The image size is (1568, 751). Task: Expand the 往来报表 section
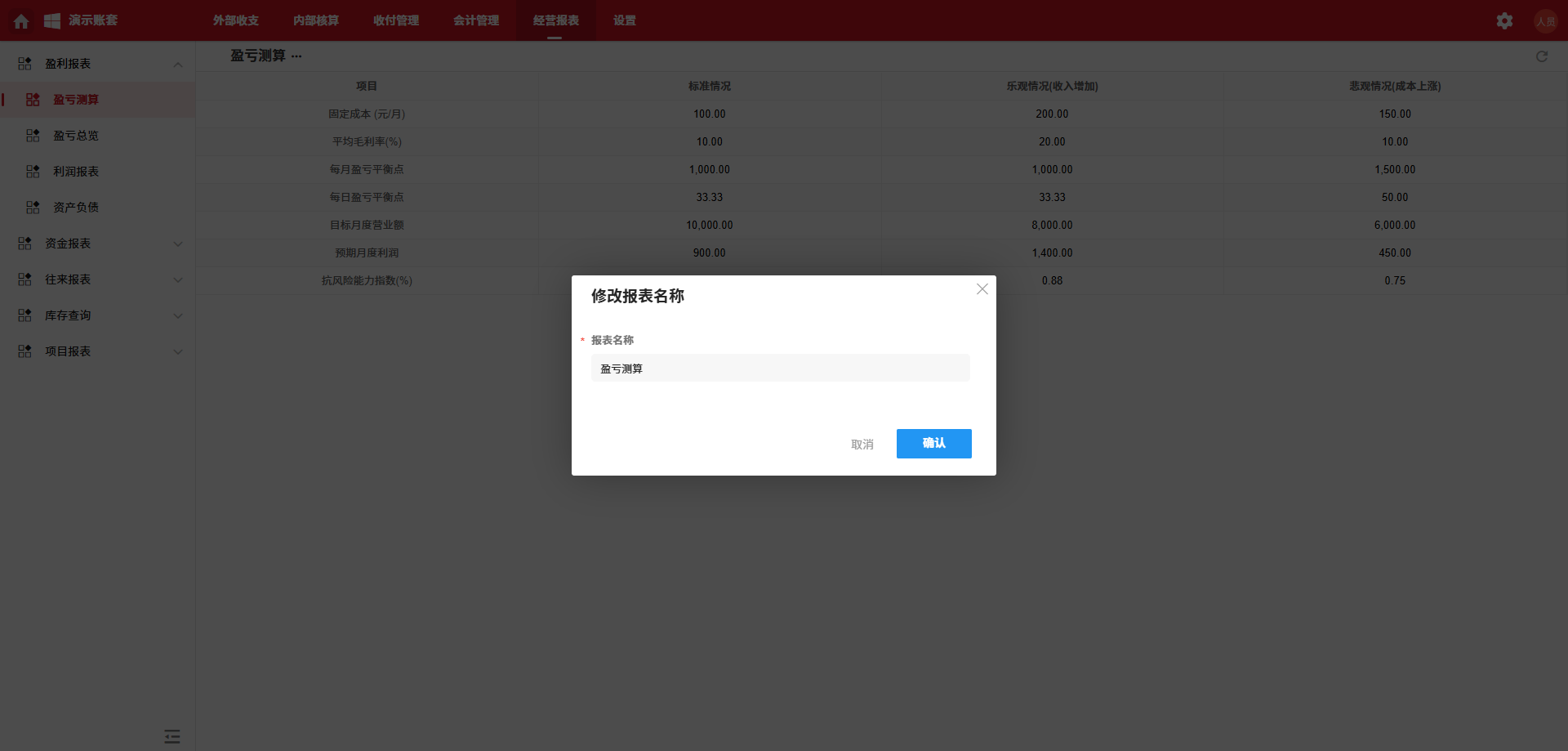pos(178,279)
